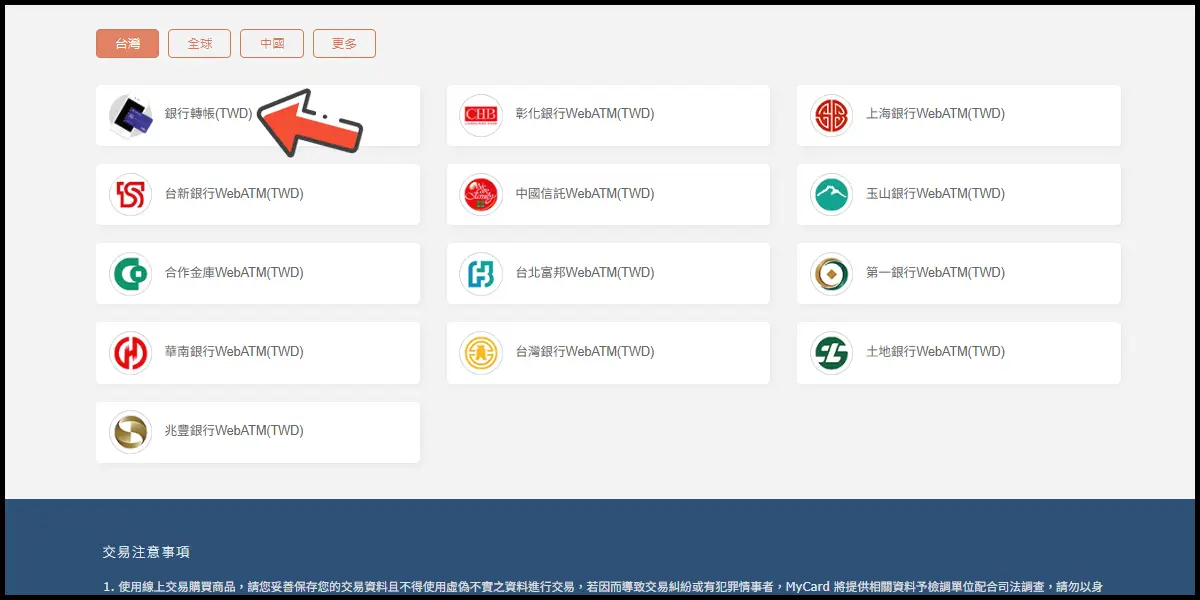Click the Taipei Fubon Bank logo
The width and height of the screenshot is (1200, 600).
(x=481, y=273)
